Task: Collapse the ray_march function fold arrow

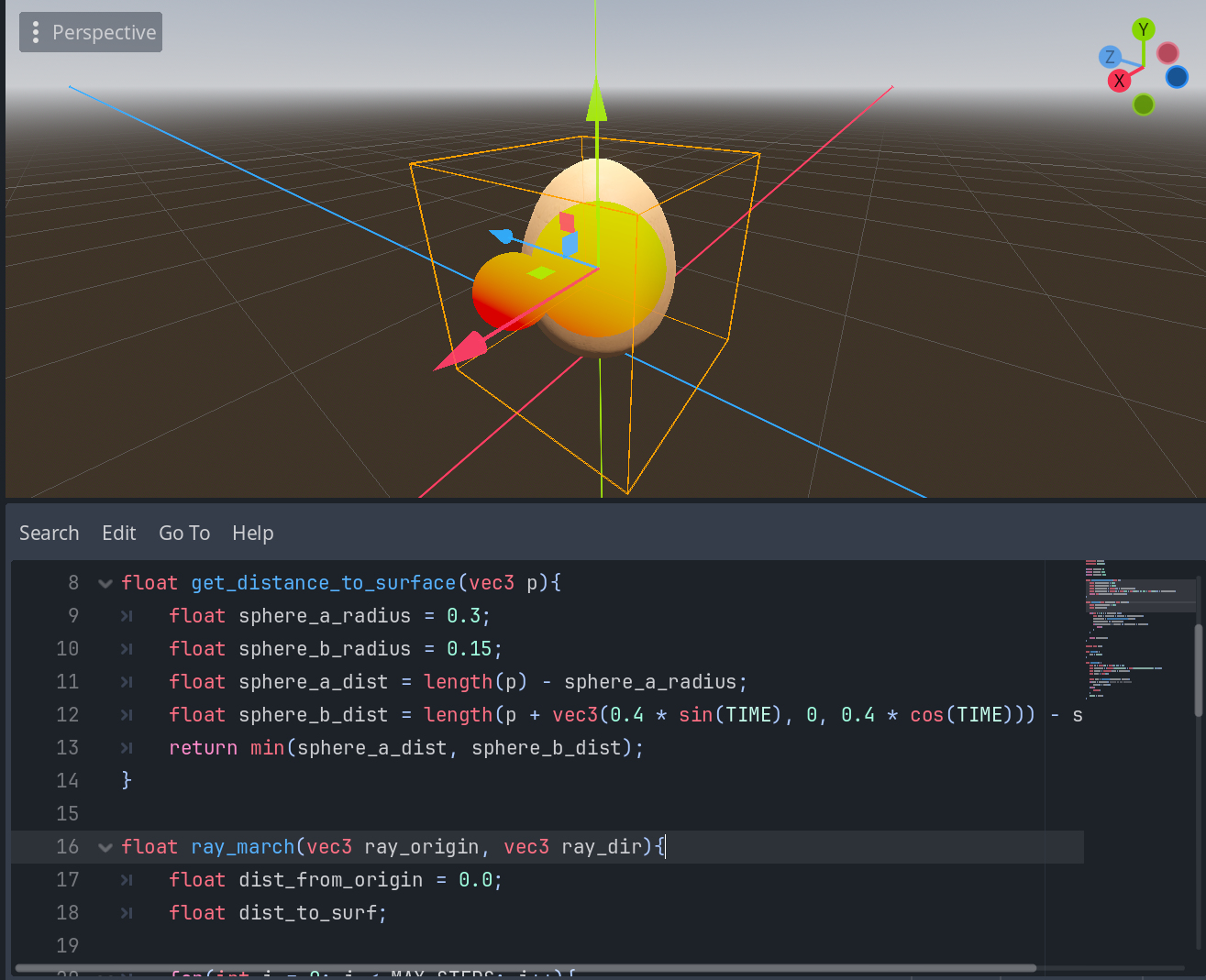Action: tap(105, 847)
